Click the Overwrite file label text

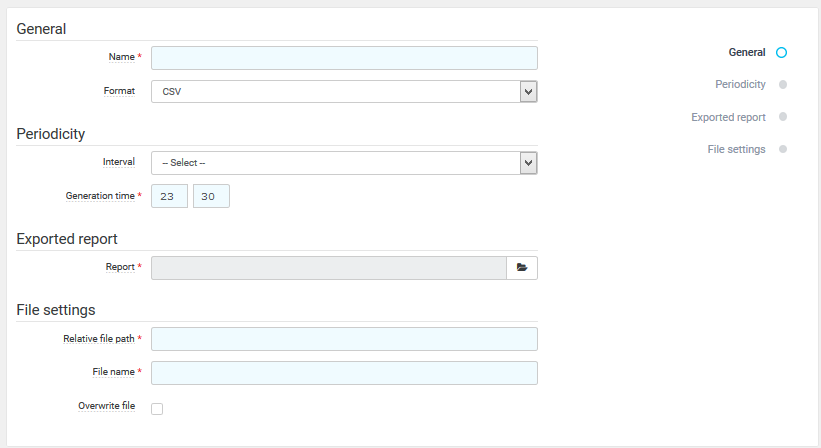coord(106,406)
